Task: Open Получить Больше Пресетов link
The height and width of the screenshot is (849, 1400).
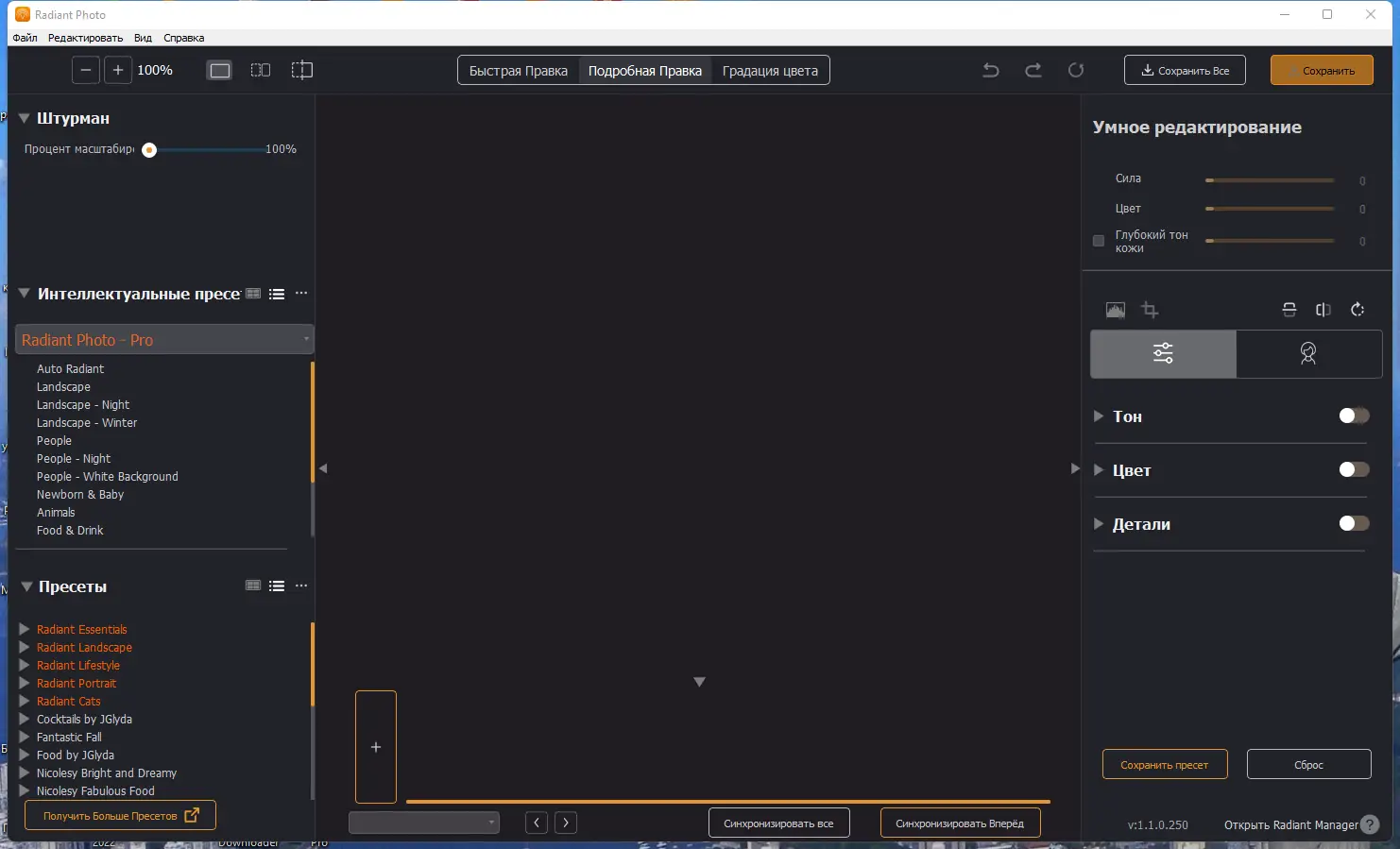Action: pyautogui.click(x=120, y=815)
